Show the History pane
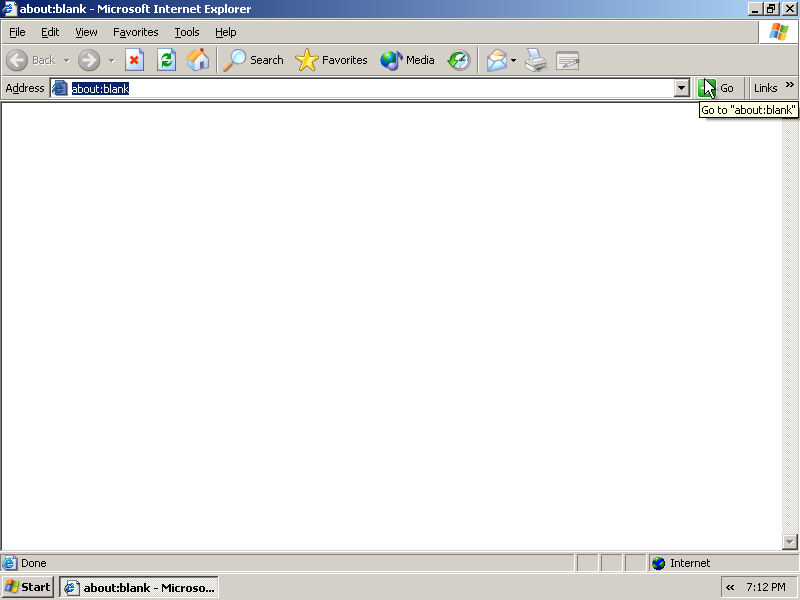The image size is (800, 600). pyautogui.click(x=459, y=60)
